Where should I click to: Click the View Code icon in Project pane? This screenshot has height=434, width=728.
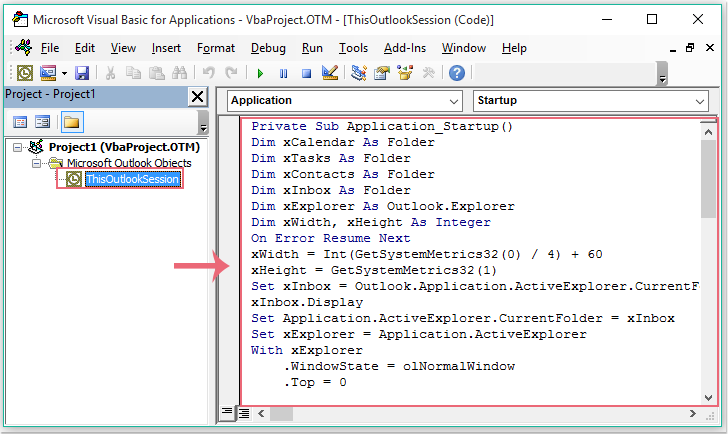20,122
